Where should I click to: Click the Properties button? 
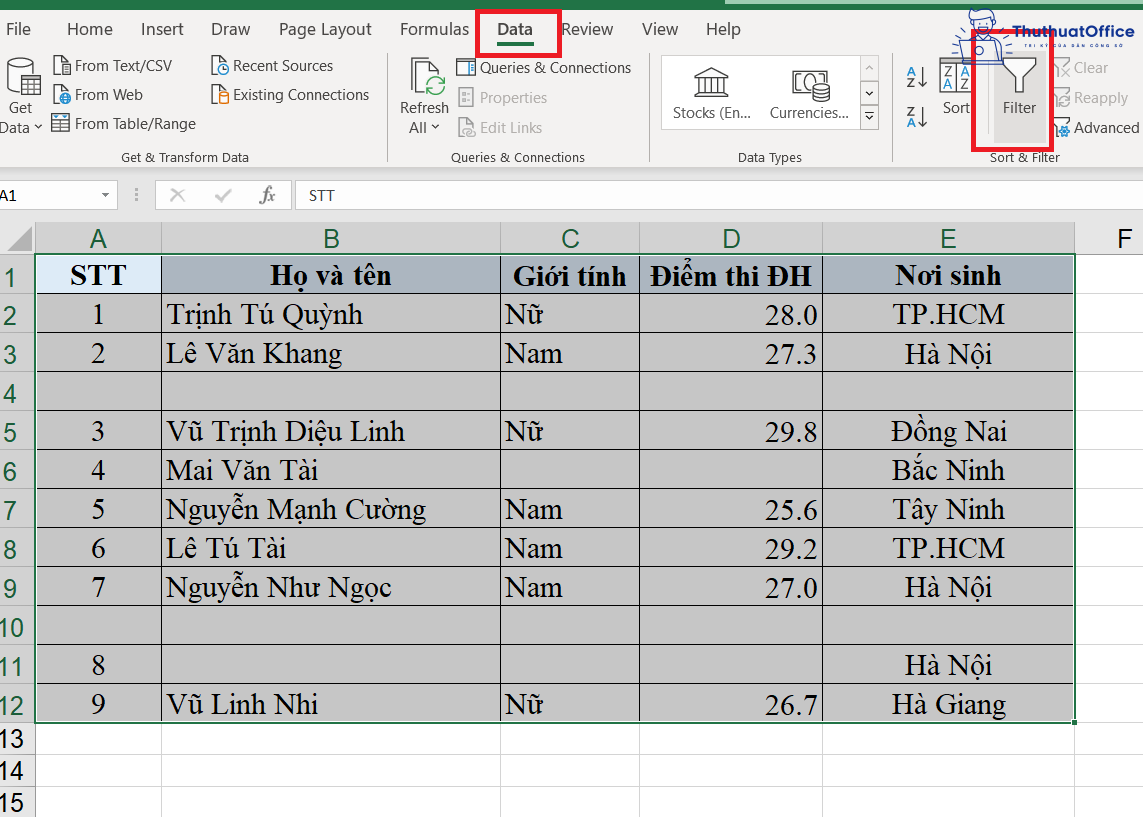pos(503,98)
